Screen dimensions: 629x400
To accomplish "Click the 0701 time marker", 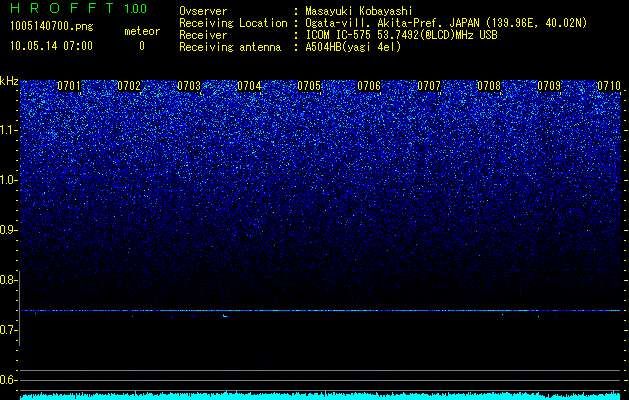I will pos(69,86).
